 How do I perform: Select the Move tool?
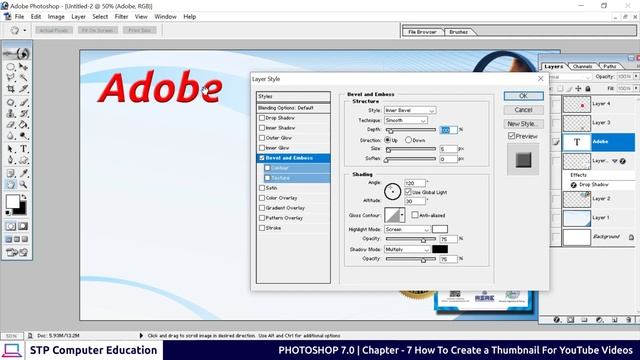tap(23, 67)
